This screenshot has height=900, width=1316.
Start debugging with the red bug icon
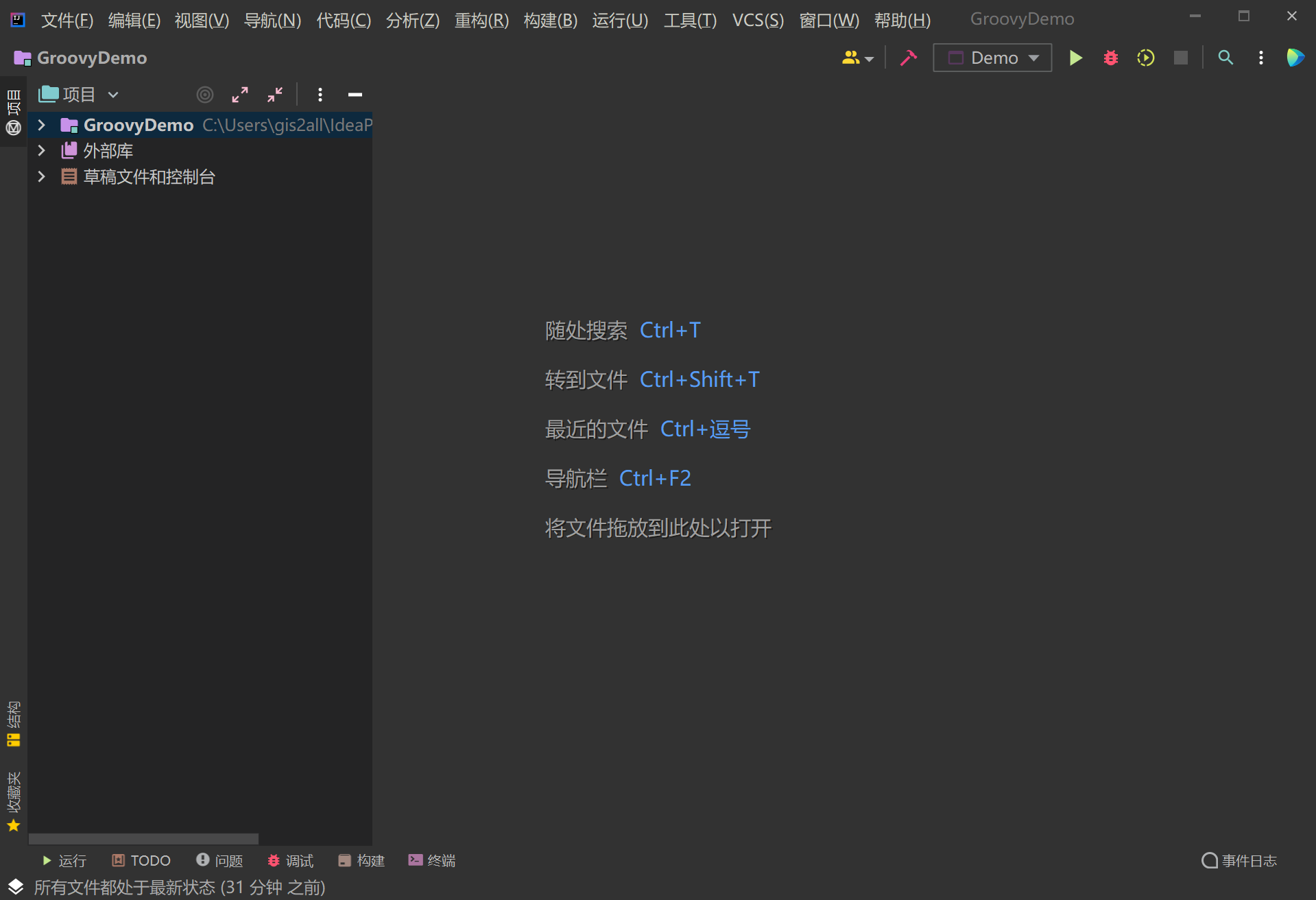click(1110, 58)
